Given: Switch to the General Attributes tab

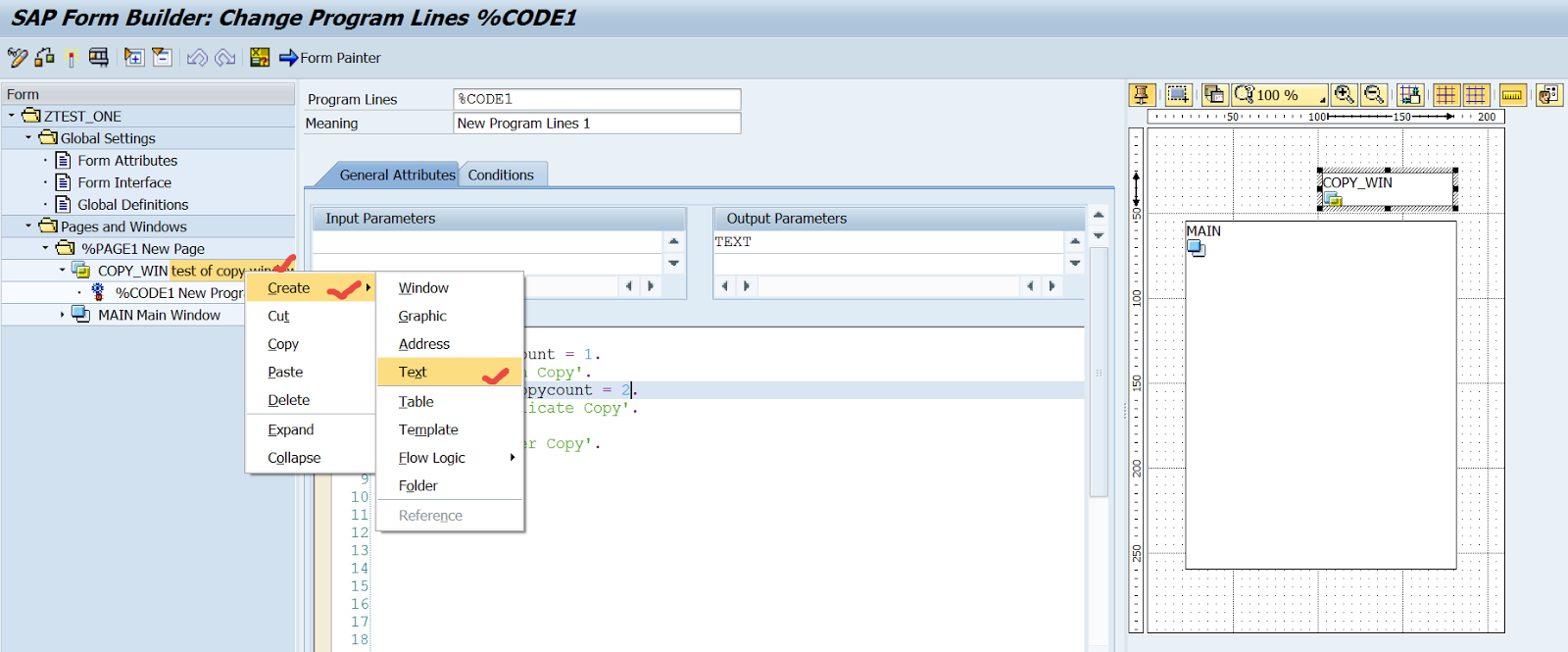Looking at the screenshot, I should (x=397, y=175).
